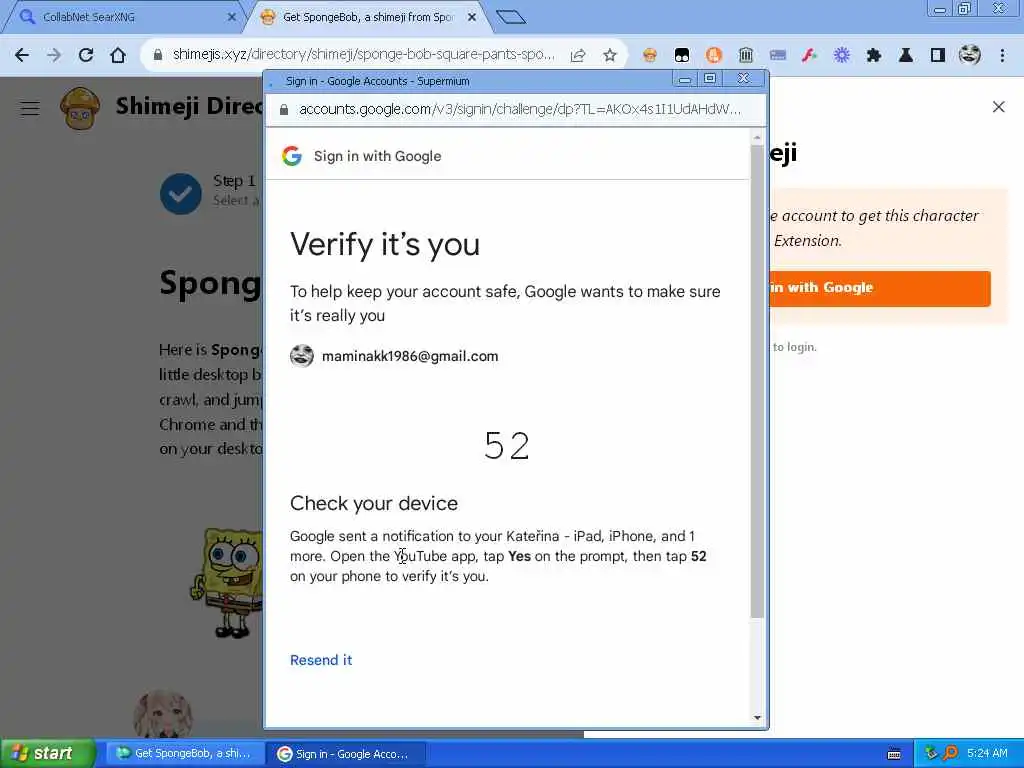1024x768 pixels.
Task: View site info padlock for shimejis.xyz
Action: coord(157,56)
